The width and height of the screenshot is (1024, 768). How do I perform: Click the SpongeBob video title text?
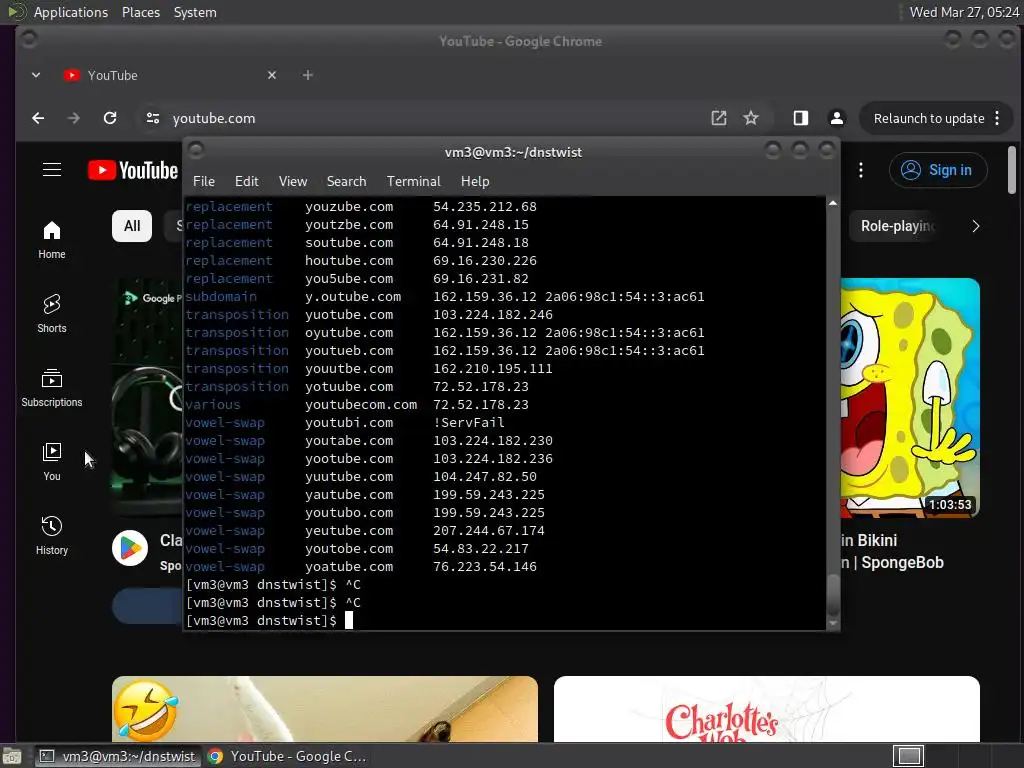892,551
